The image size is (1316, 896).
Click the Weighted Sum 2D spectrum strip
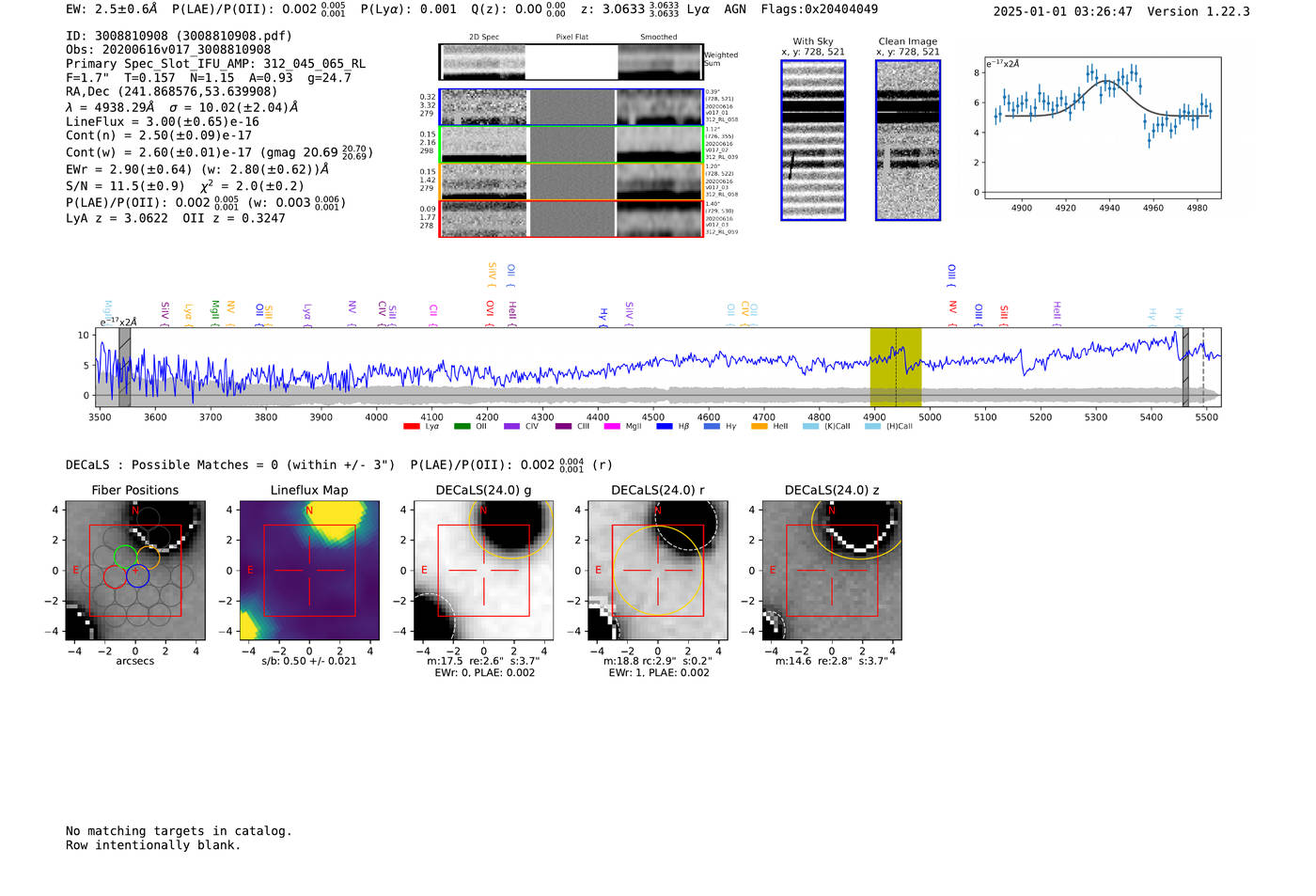[x=572, y=62]
